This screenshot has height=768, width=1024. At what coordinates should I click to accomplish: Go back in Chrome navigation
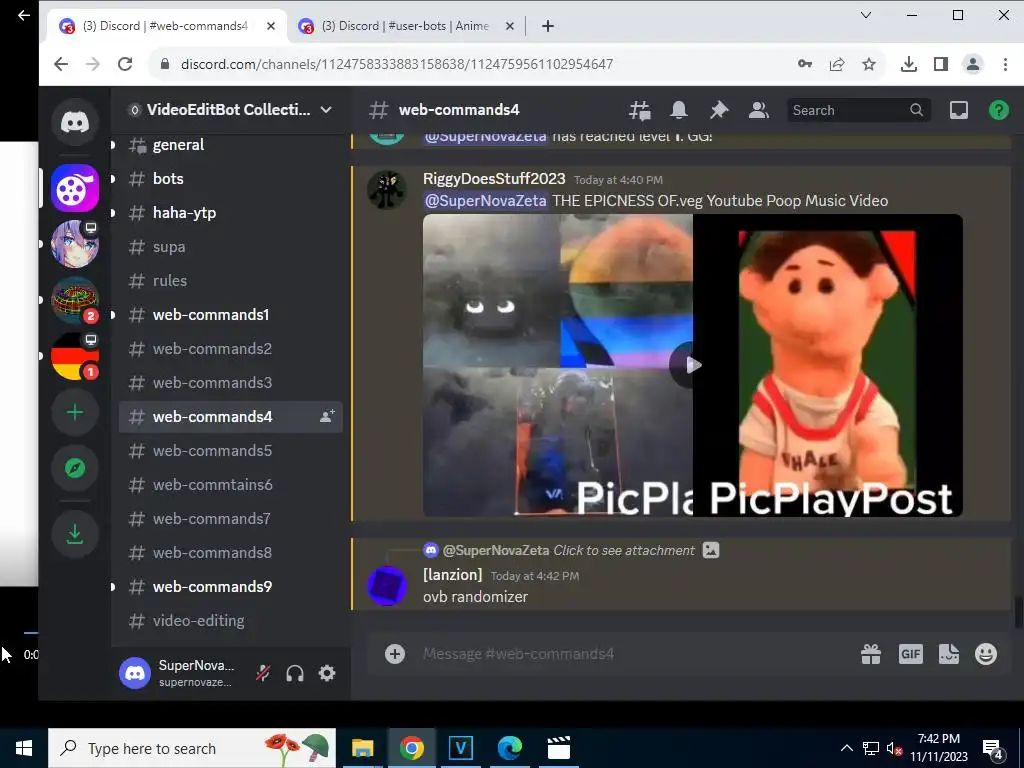pyautogui.click(x=61, y=64)
